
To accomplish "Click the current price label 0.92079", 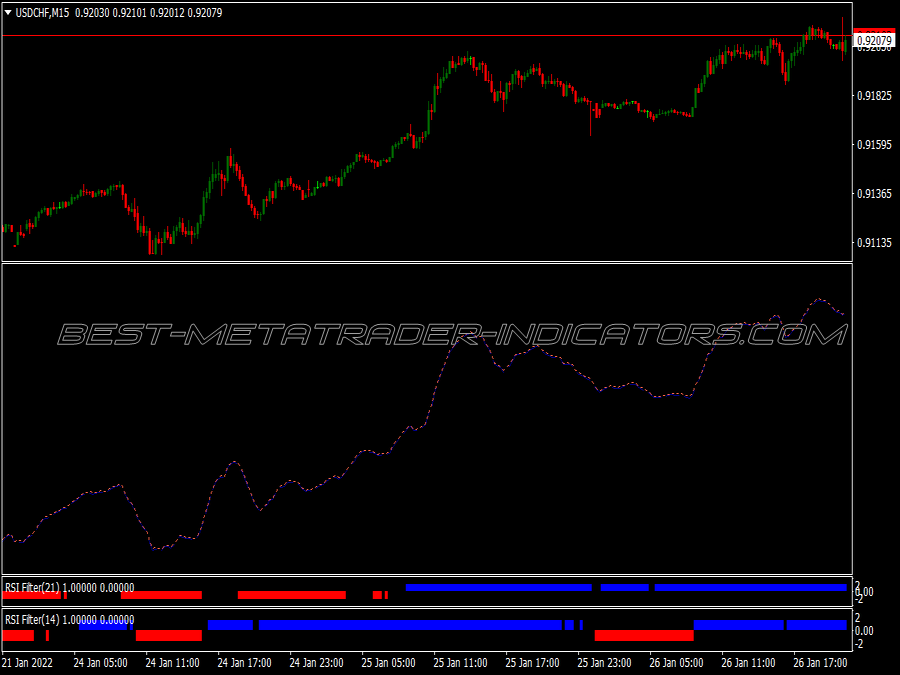I will (x=874, y=40).
